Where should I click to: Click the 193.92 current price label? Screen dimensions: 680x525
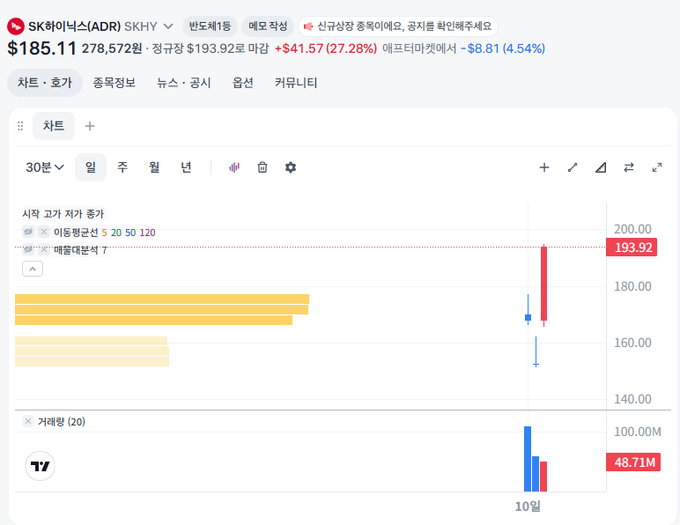click(631, 248)
